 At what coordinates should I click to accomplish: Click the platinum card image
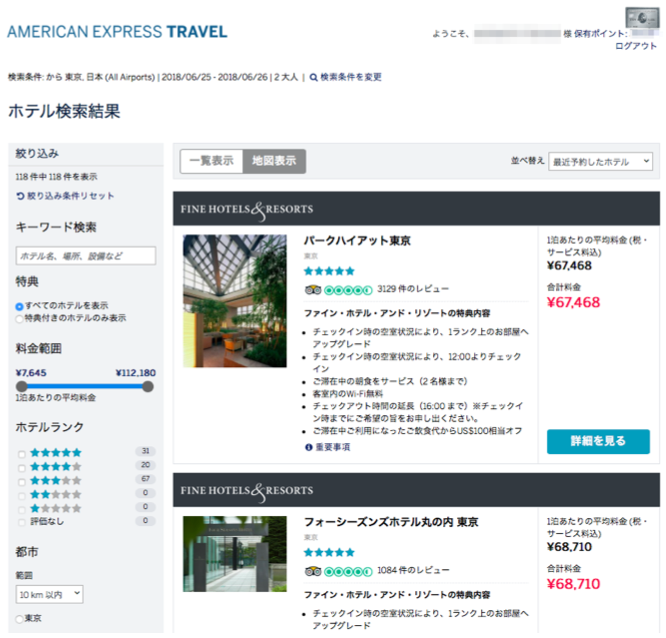[x=642, y=18]
